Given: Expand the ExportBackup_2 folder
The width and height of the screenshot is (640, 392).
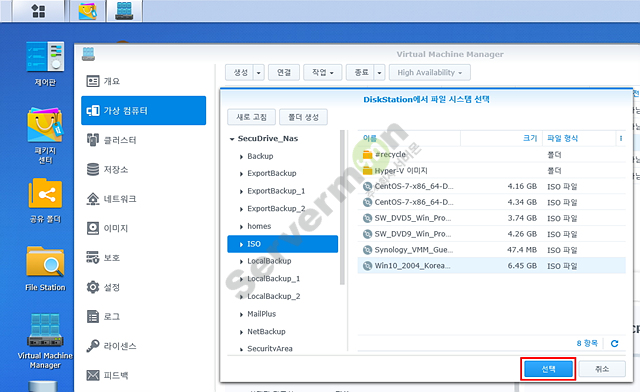Looking at the screenshot, I should (241, 209).
